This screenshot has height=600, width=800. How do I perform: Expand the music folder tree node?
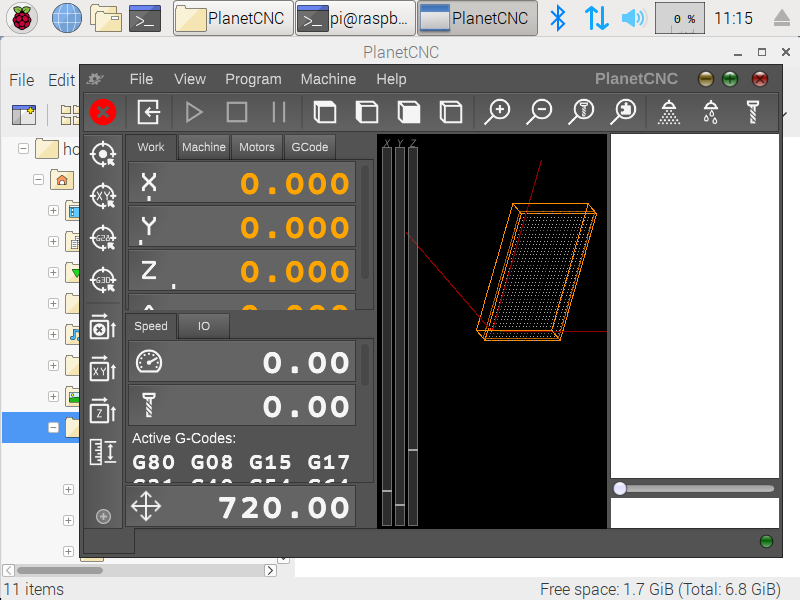click(x=53, y=334)
